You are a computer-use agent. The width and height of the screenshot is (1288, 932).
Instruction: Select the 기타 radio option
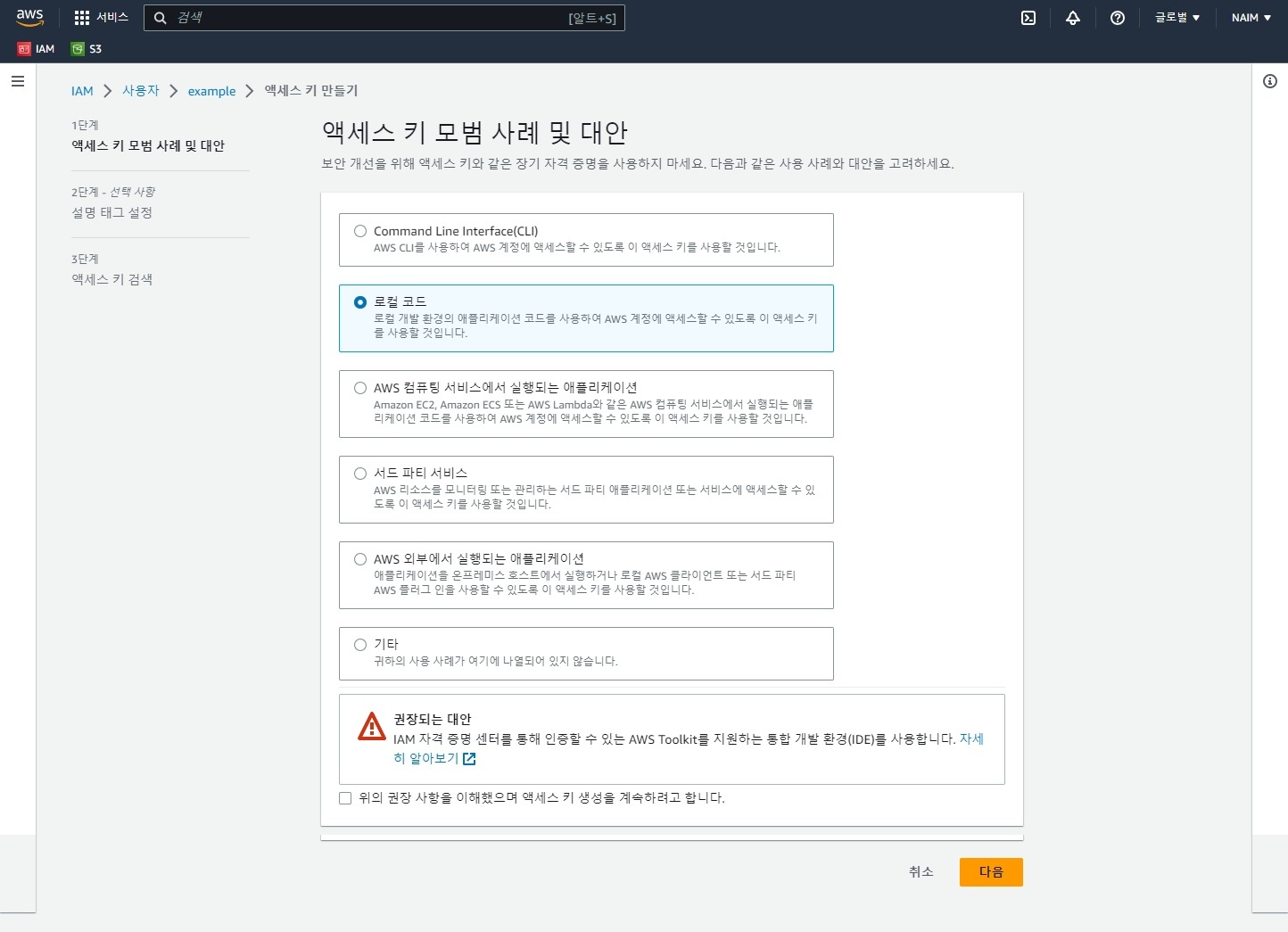360,645
